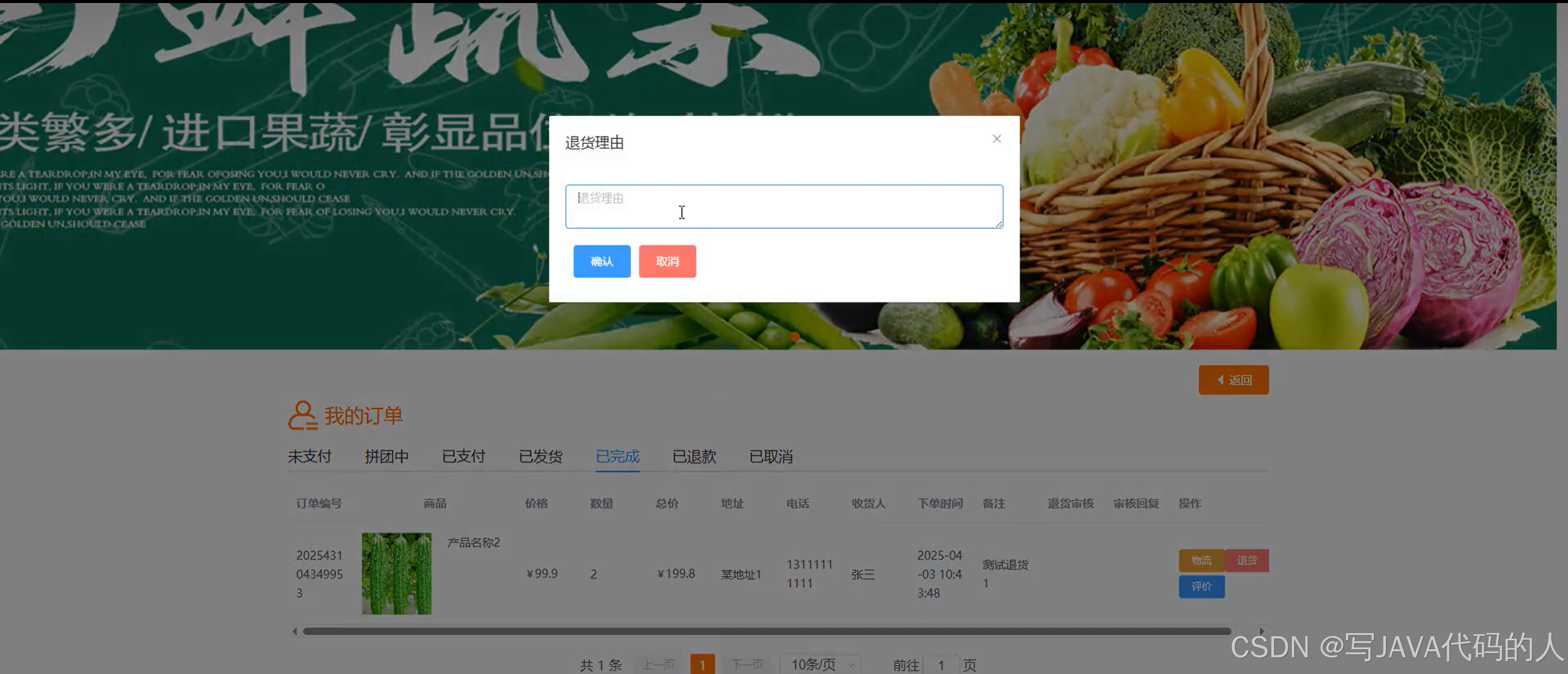Click the right arrow of the horizontal scrollbar
Image resolution: width=1568 pixels, height=674 pixels.
pos(1262,631)
